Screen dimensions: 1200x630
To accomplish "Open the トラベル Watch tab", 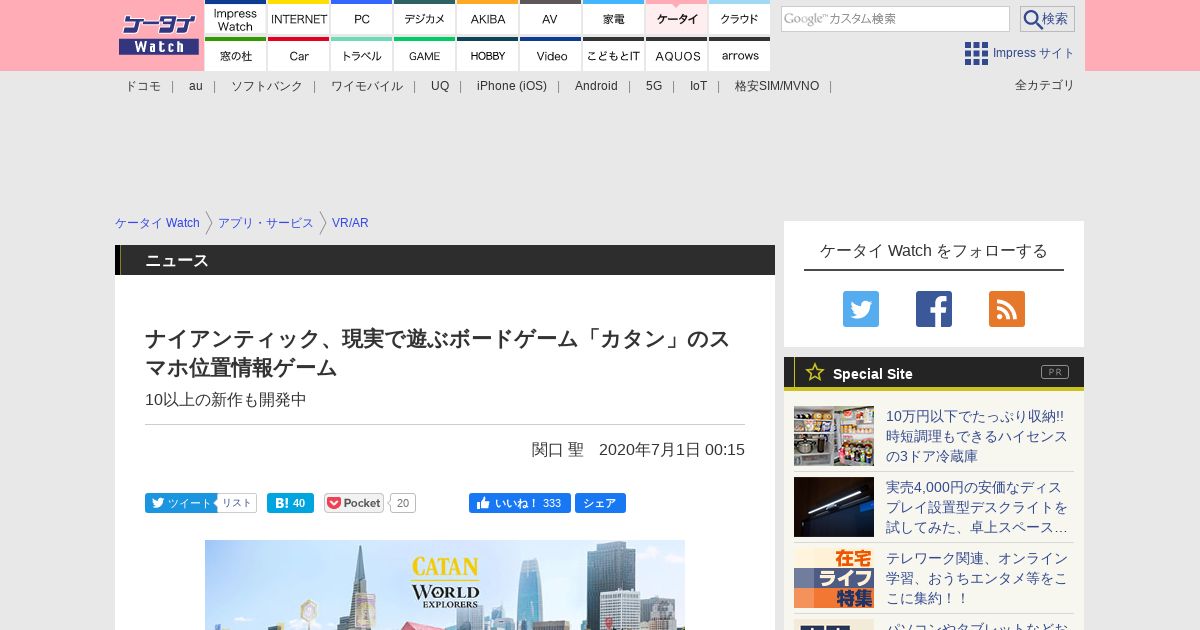I will [362, 55].
